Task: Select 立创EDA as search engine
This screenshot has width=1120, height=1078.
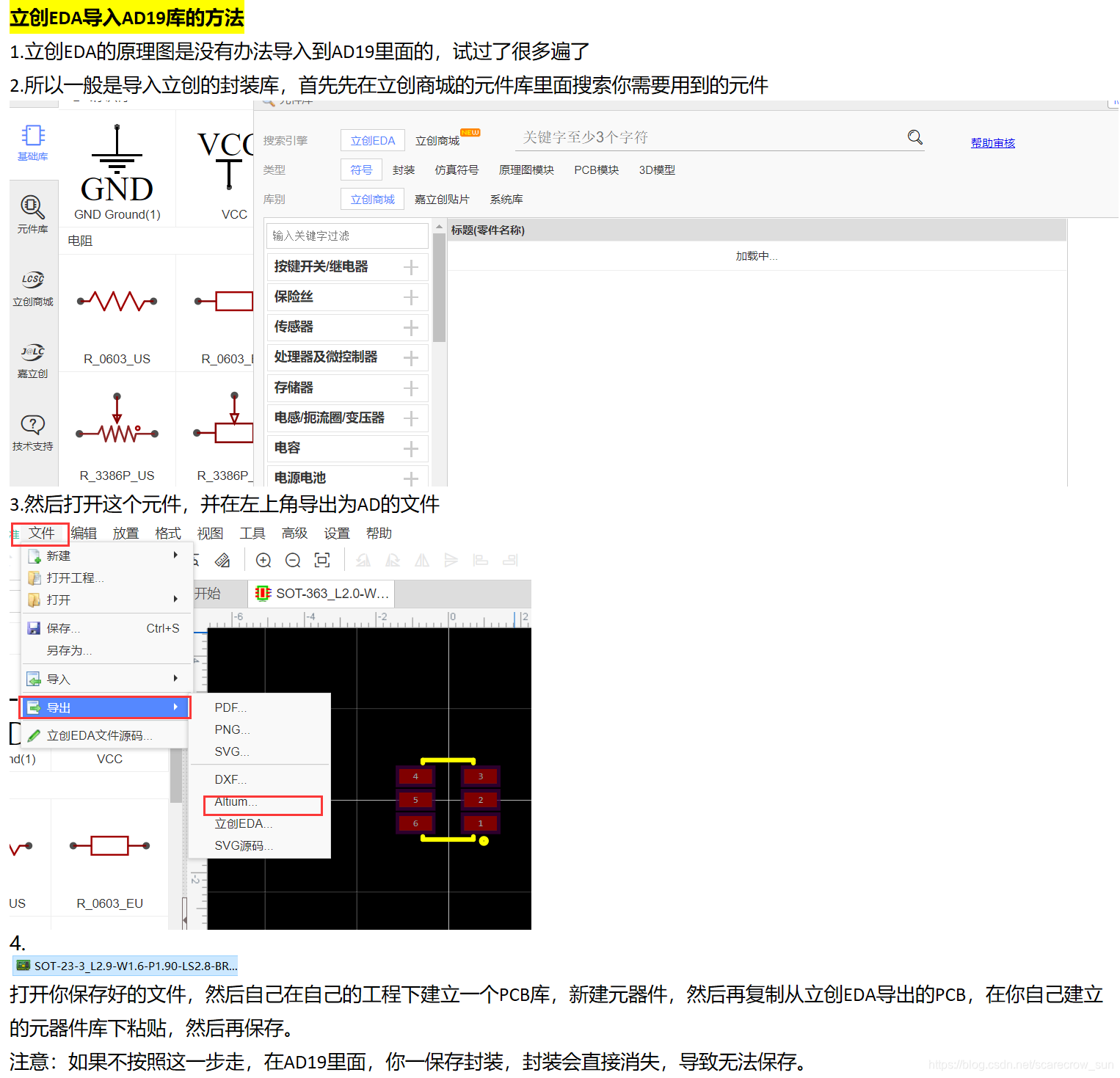Action: click(x=373, y=140)
